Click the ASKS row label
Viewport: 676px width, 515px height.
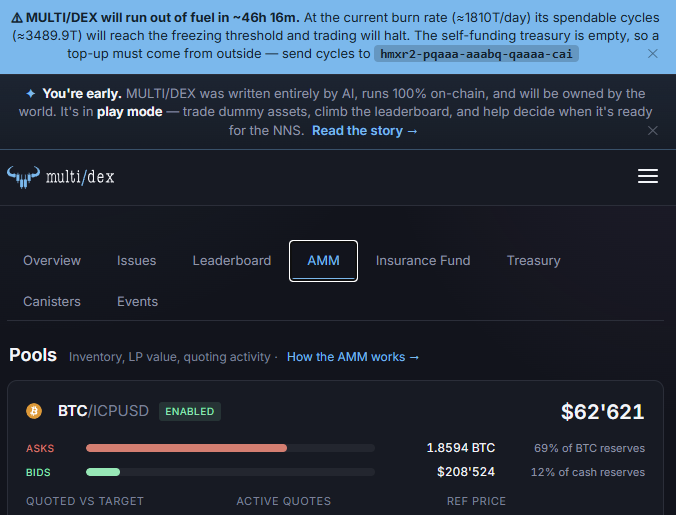pos(40,448)
